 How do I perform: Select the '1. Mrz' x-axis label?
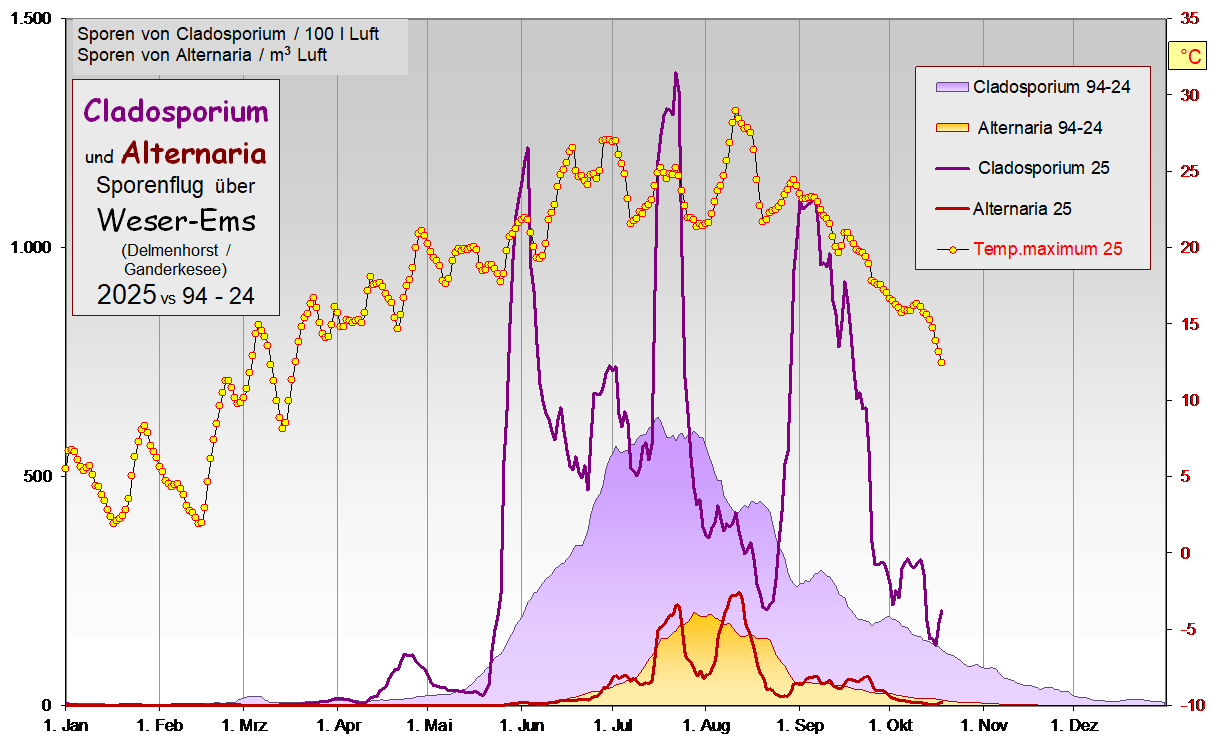(244, 723)
